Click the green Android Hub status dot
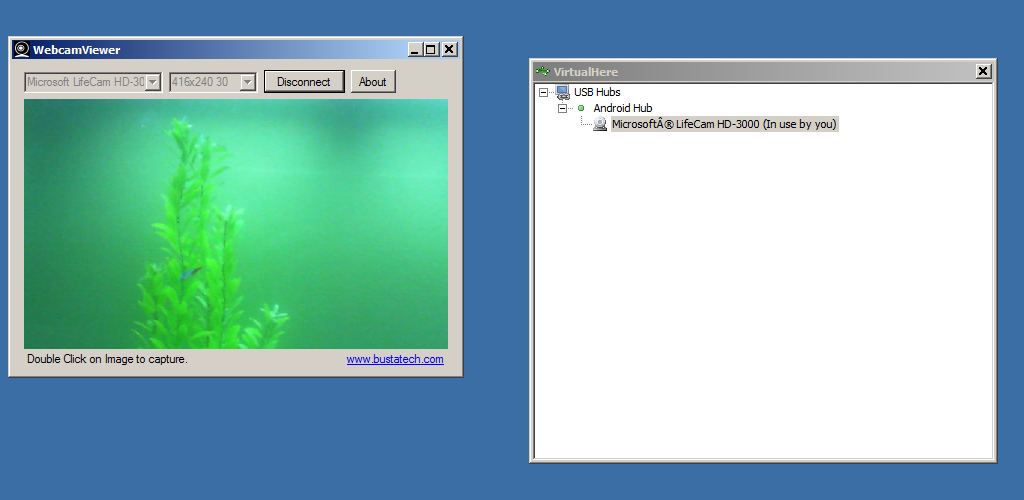The width and height of the screenshot is (1024, 500). coord(581,108)
